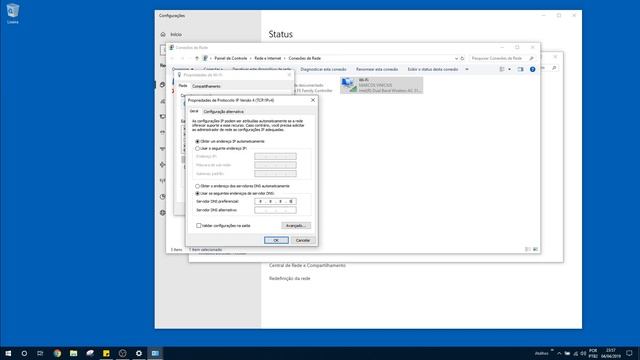Click the yellow Sticky Notes taskbar icon
This screenshot has width=640, height=360.
(x=106, y=353)
